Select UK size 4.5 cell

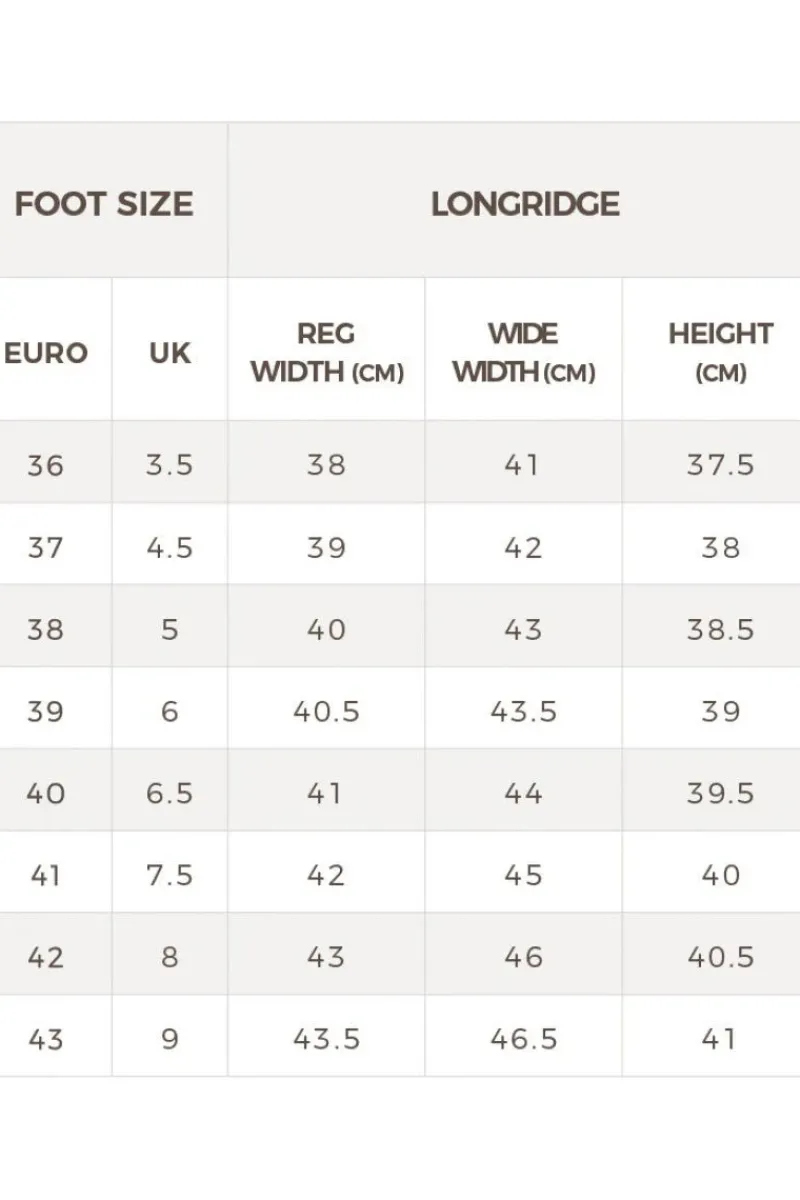tap(169, 547)
